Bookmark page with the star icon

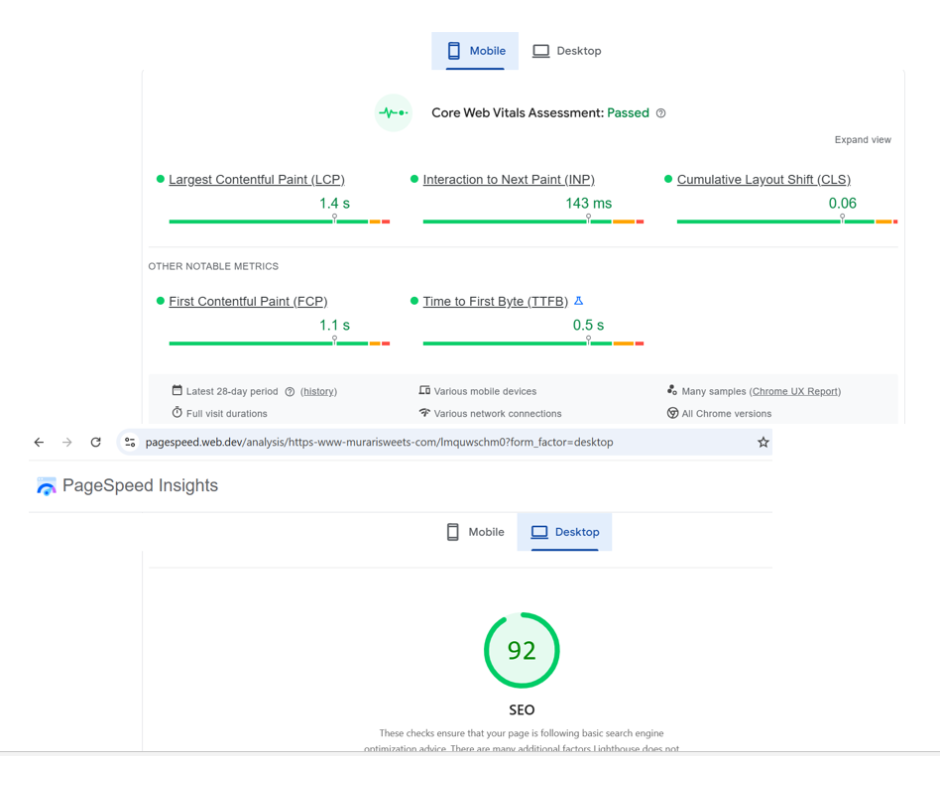click(763, 442)
